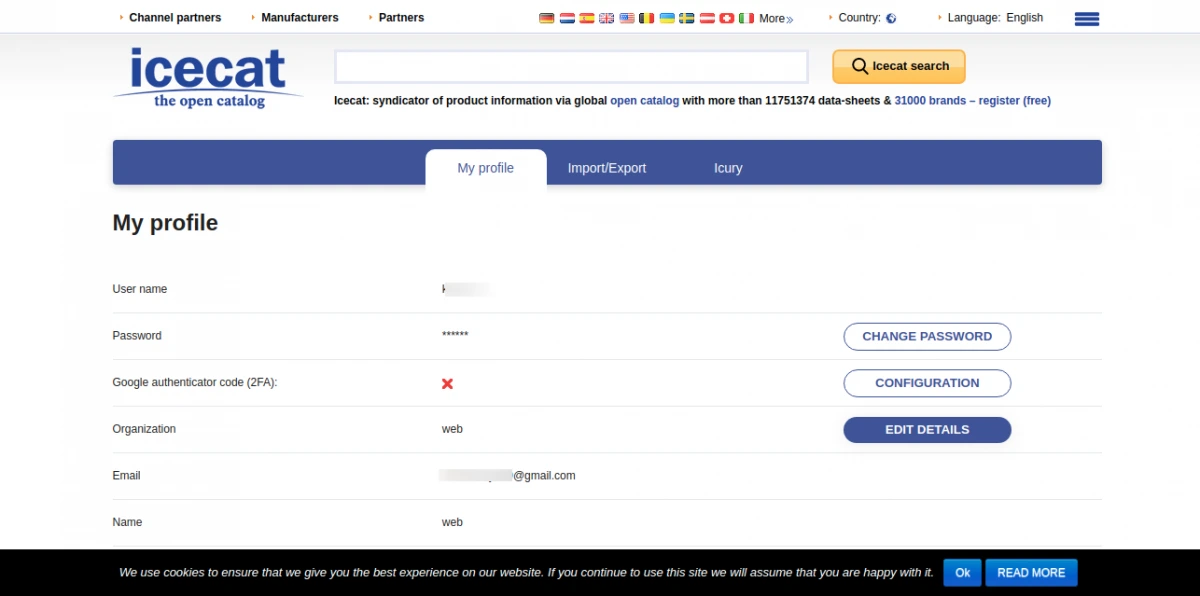Follow the 31000 brands register link
Screen dimensions: 1200x596
(973, 100)
